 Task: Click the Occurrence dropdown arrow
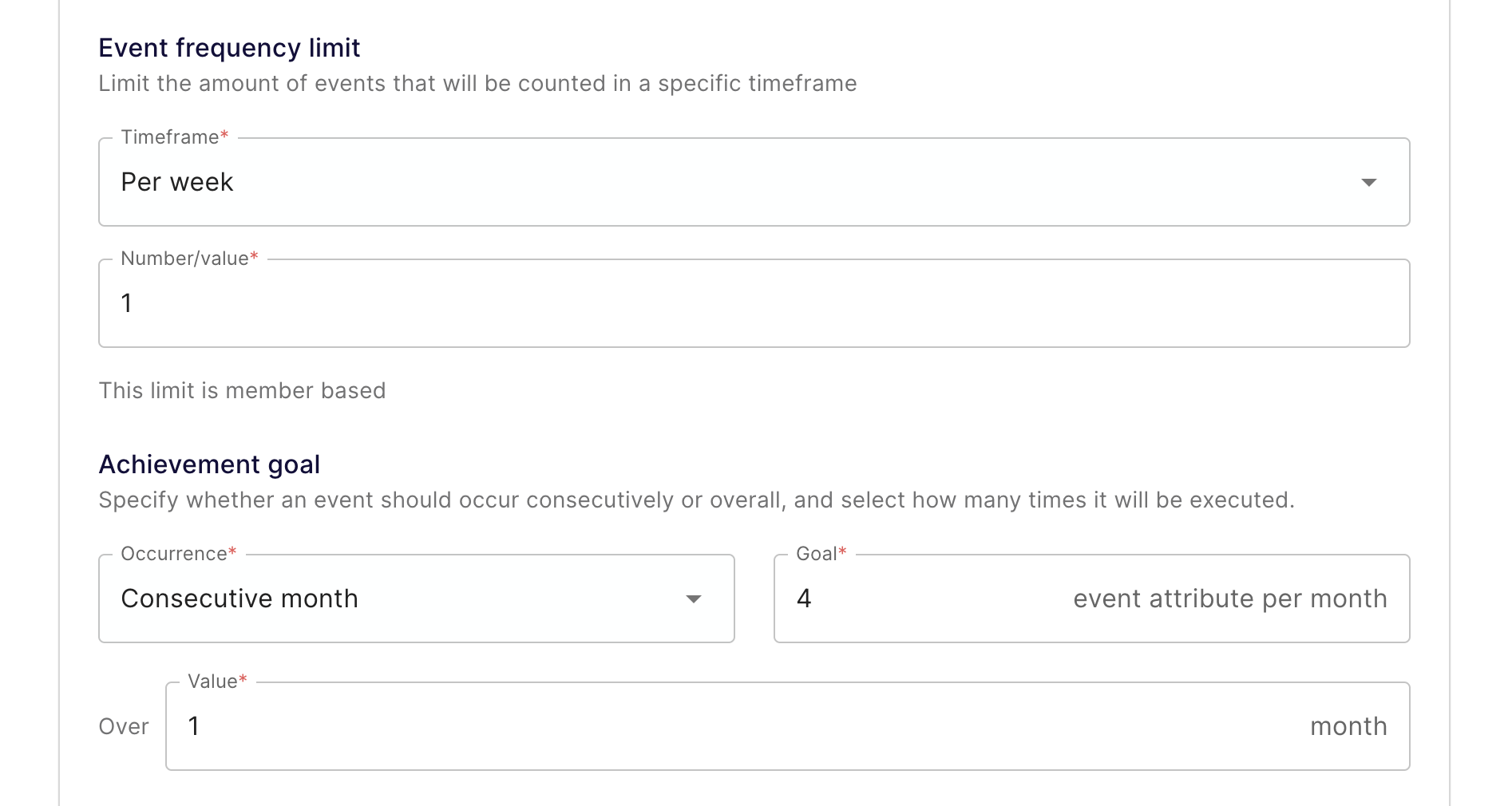click(x=694, y=599)
